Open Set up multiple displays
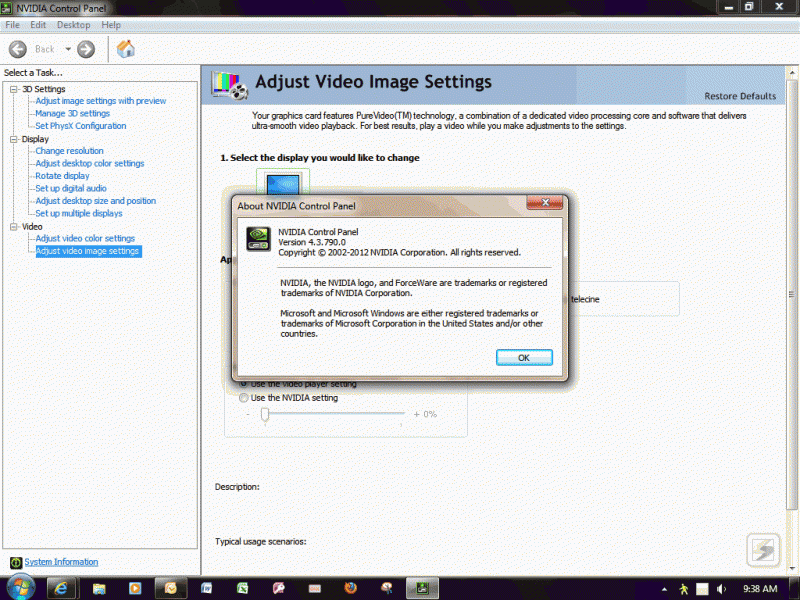 coord(79,213)
